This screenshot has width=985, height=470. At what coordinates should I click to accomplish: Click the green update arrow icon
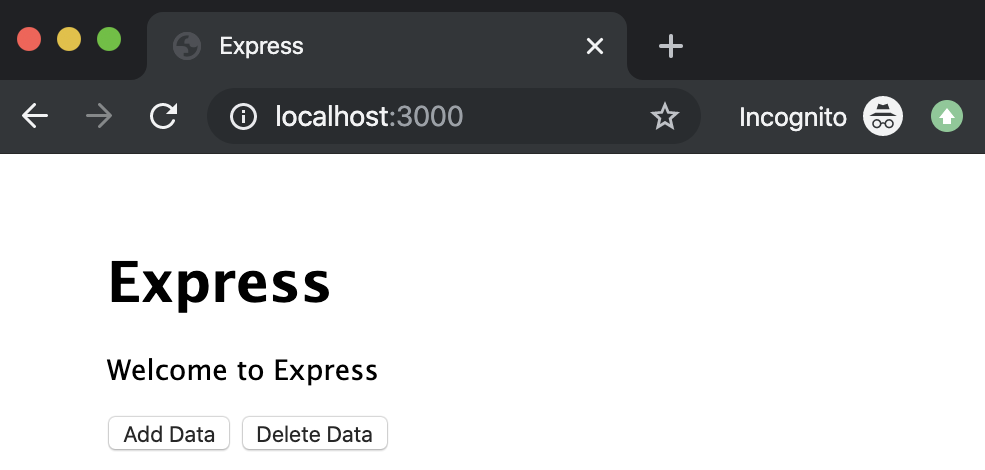(x=946, y=117)
